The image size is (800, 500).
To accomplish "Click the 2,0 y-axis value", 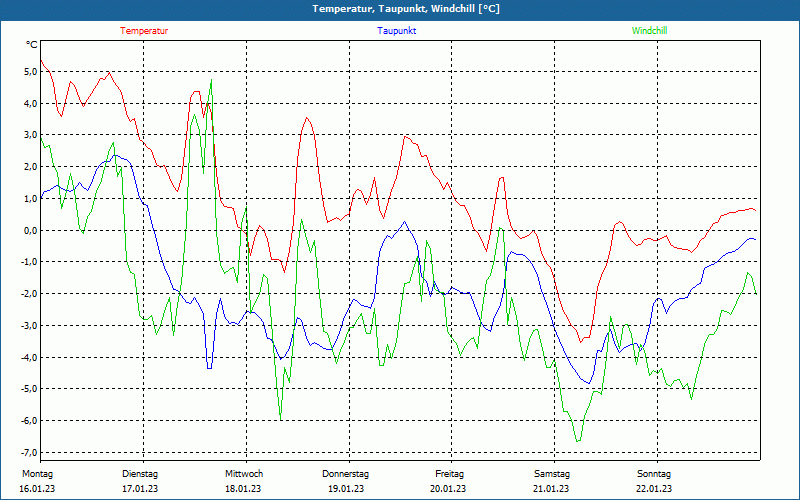I will click(31, 167).
